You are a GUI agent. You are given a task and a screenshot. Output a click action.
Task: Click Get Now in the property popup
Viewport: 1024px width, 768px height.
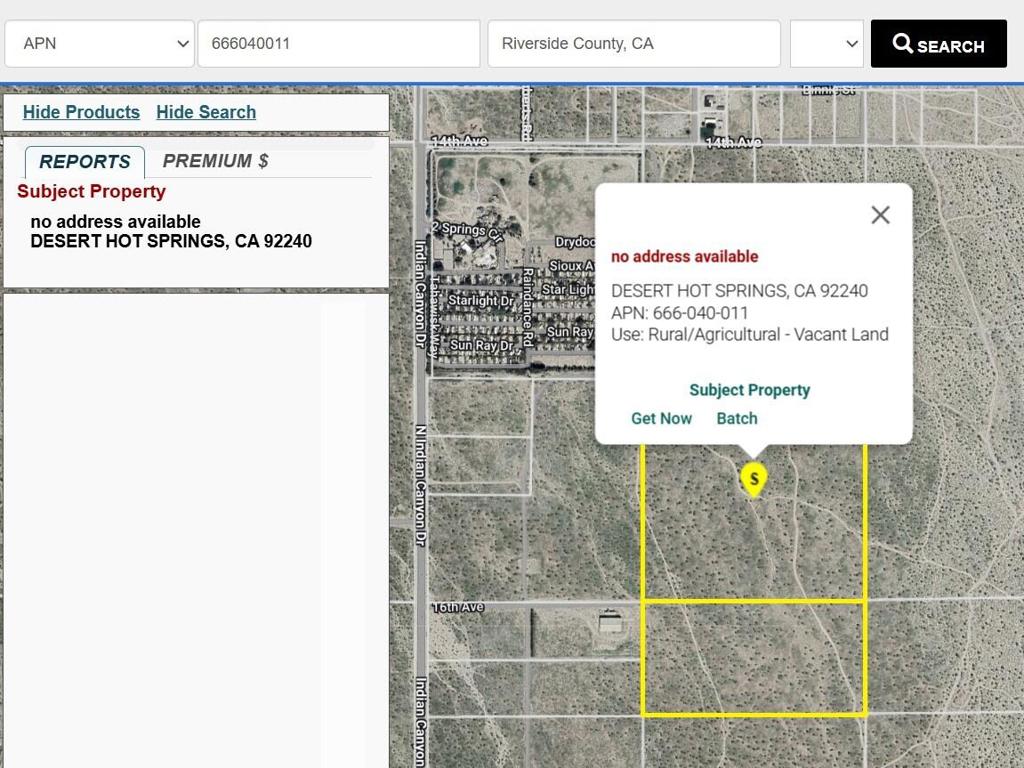pyautogui.click(x=661, y=418)
